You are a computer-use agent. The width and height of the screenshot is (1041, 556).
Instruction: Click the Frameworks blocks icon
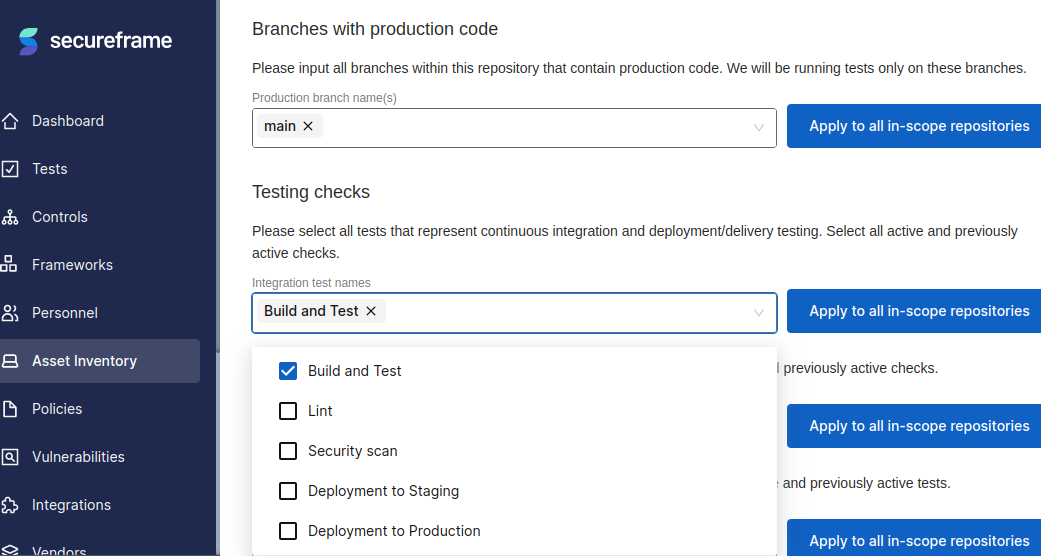tap(9, 265)
